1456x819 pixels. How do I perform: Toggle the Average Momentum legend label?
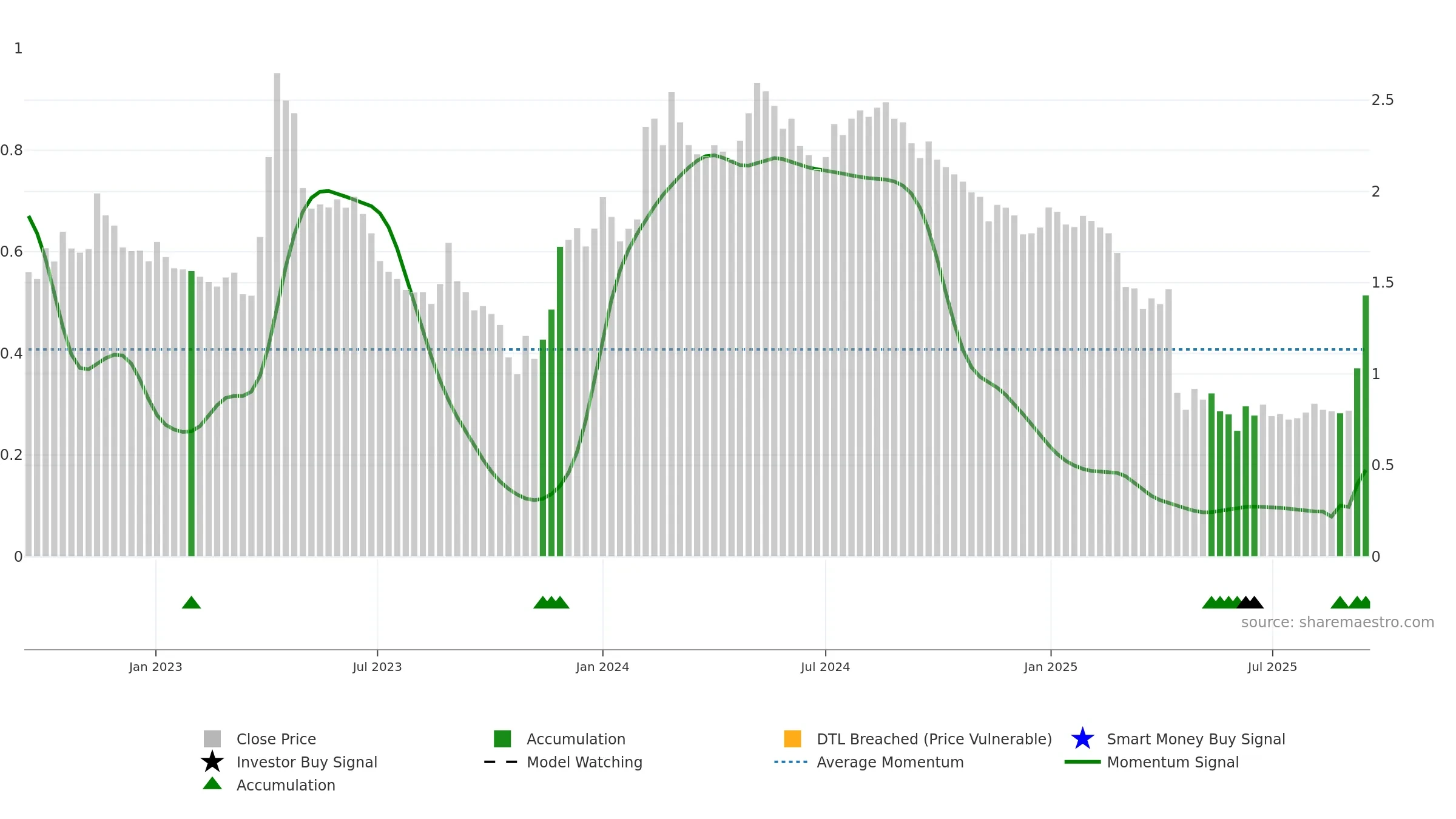(x=890, y=762)
